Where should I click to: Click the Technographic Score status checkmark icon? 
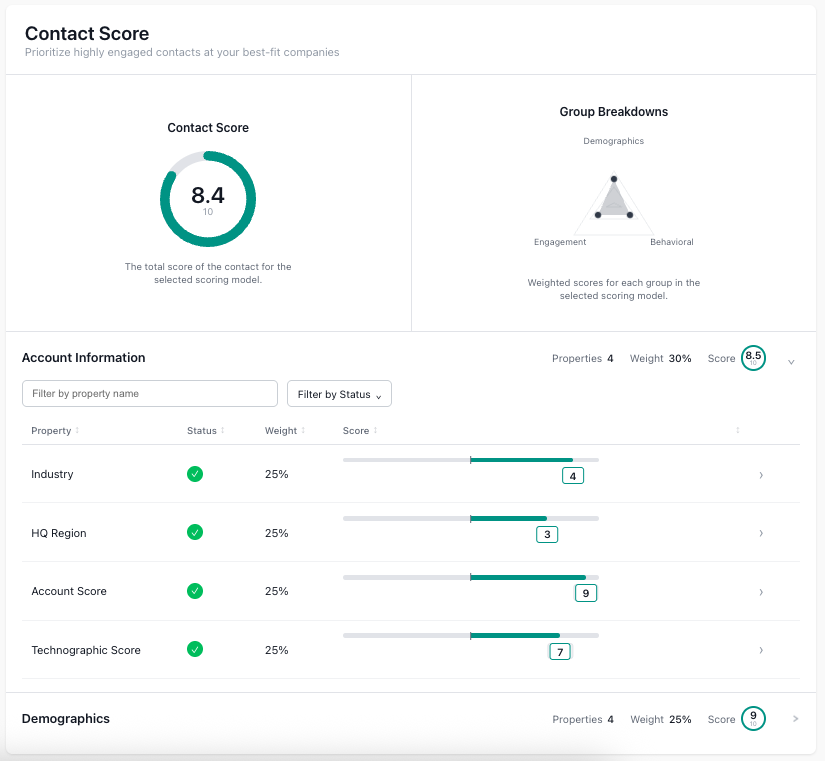click(x=195, y=650)
